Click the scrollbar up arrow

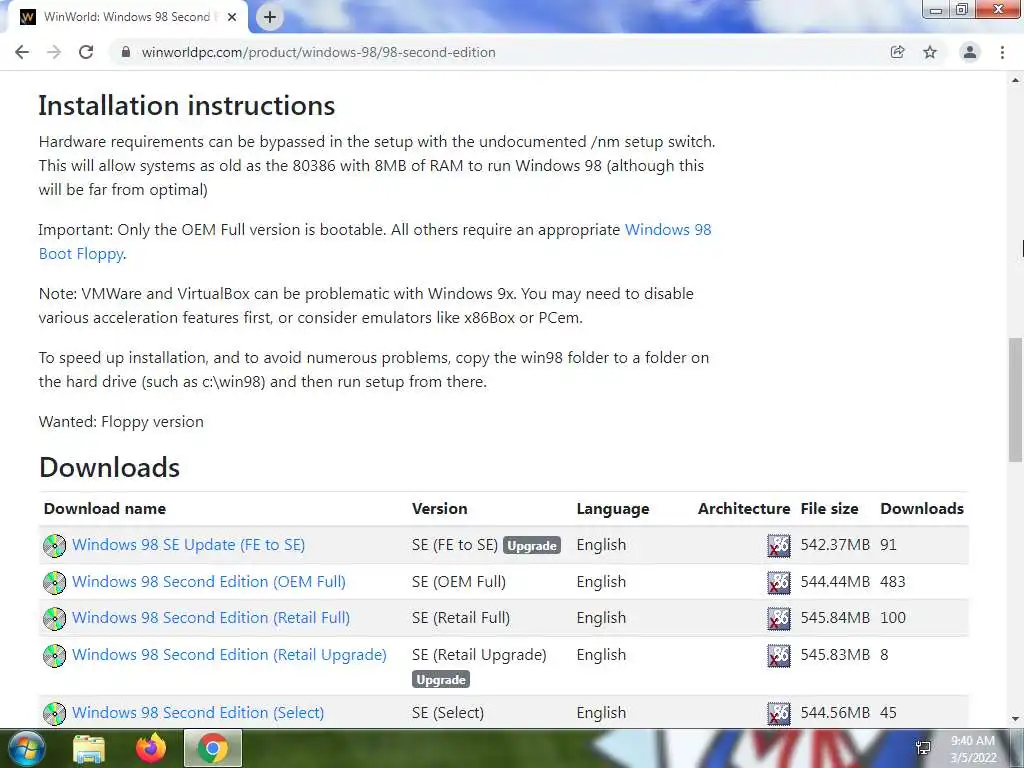point(1016,80)
